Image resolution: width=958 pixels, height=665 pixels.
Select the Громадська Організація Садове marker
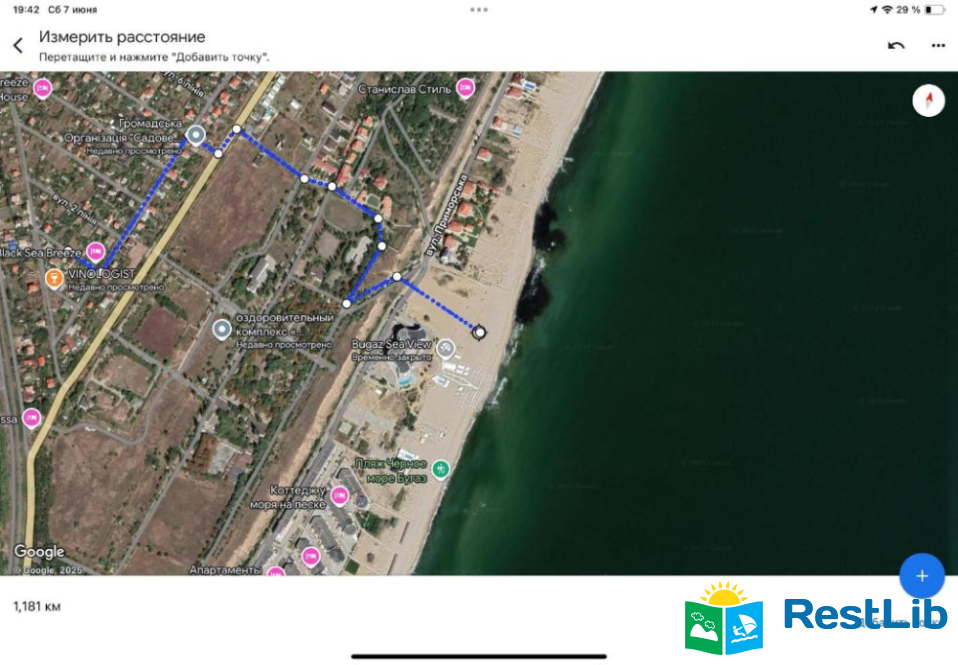[x=196, y=135]
